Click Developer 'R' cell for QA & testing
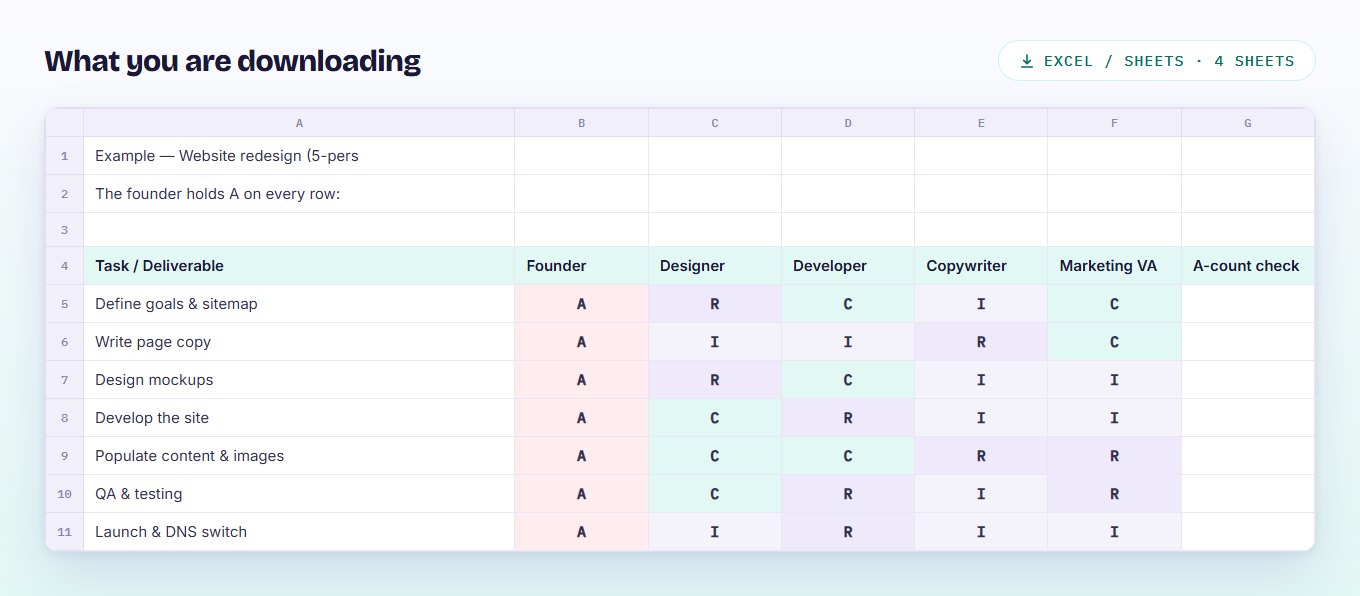The width and height of the screenshot is (1360, 596). (848, 494)
